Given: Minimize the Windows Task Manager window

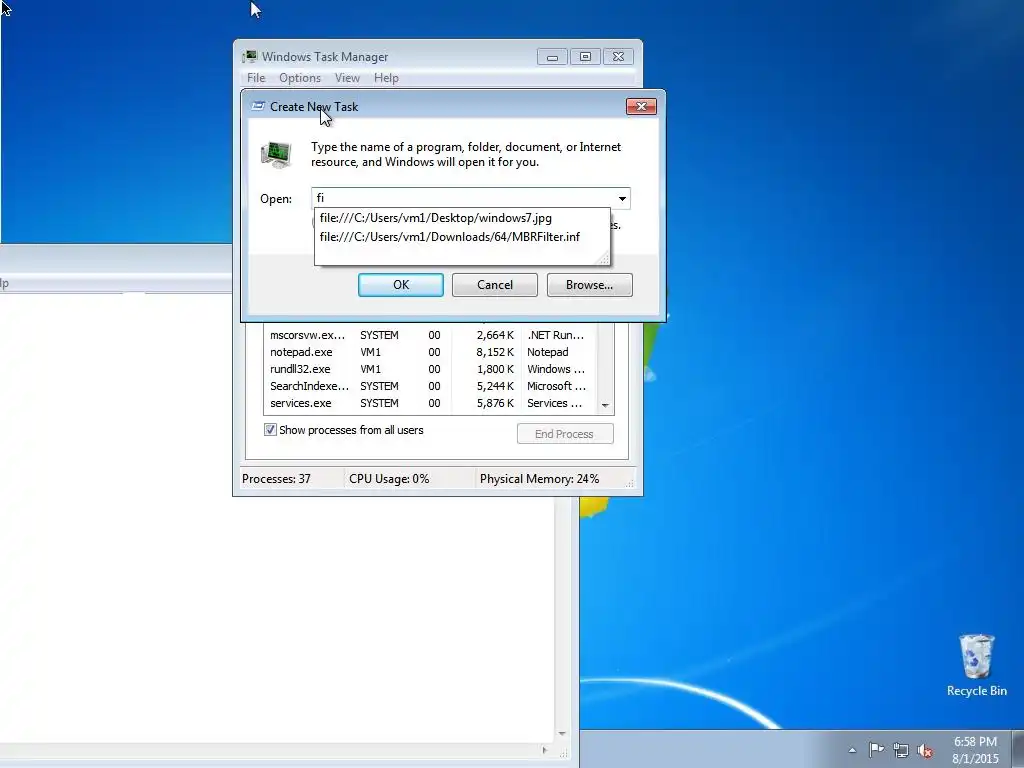Looking at the screenshot, I should pyautogui.click(x=552, y=57).
